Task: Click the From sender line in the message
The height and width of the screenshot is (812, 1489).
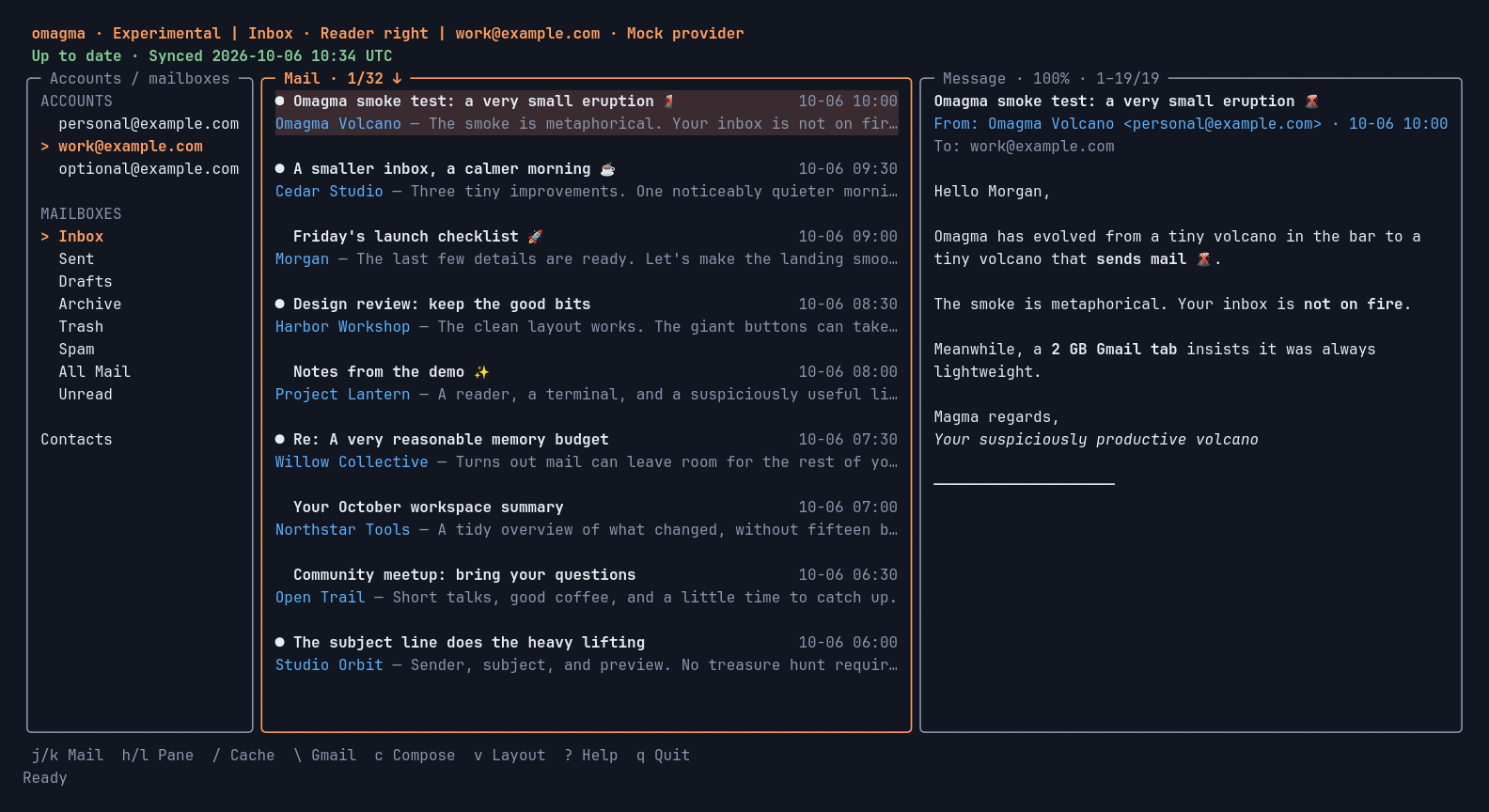Action: tap(1191, 124)
